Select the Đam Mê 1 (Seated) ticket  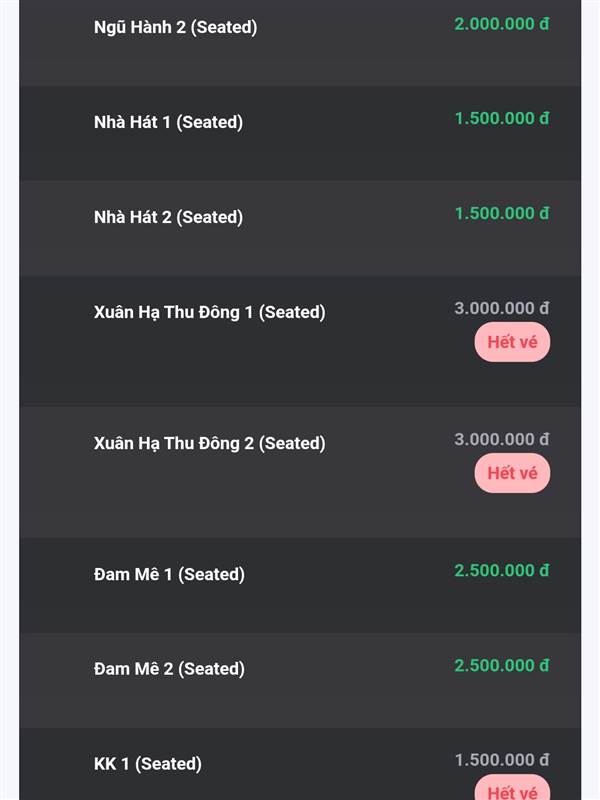tap(300, 586)
